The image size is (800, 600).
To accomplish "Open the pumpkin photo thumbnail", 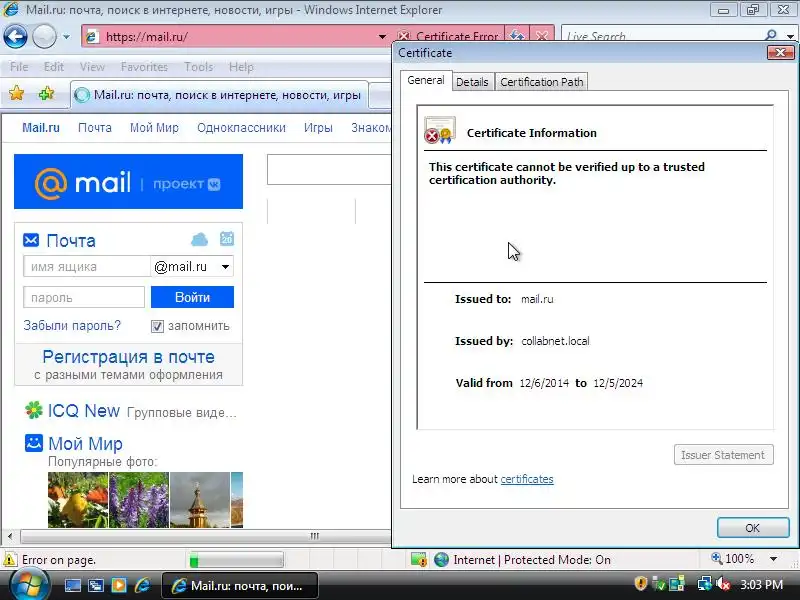I will click(78, 499).
